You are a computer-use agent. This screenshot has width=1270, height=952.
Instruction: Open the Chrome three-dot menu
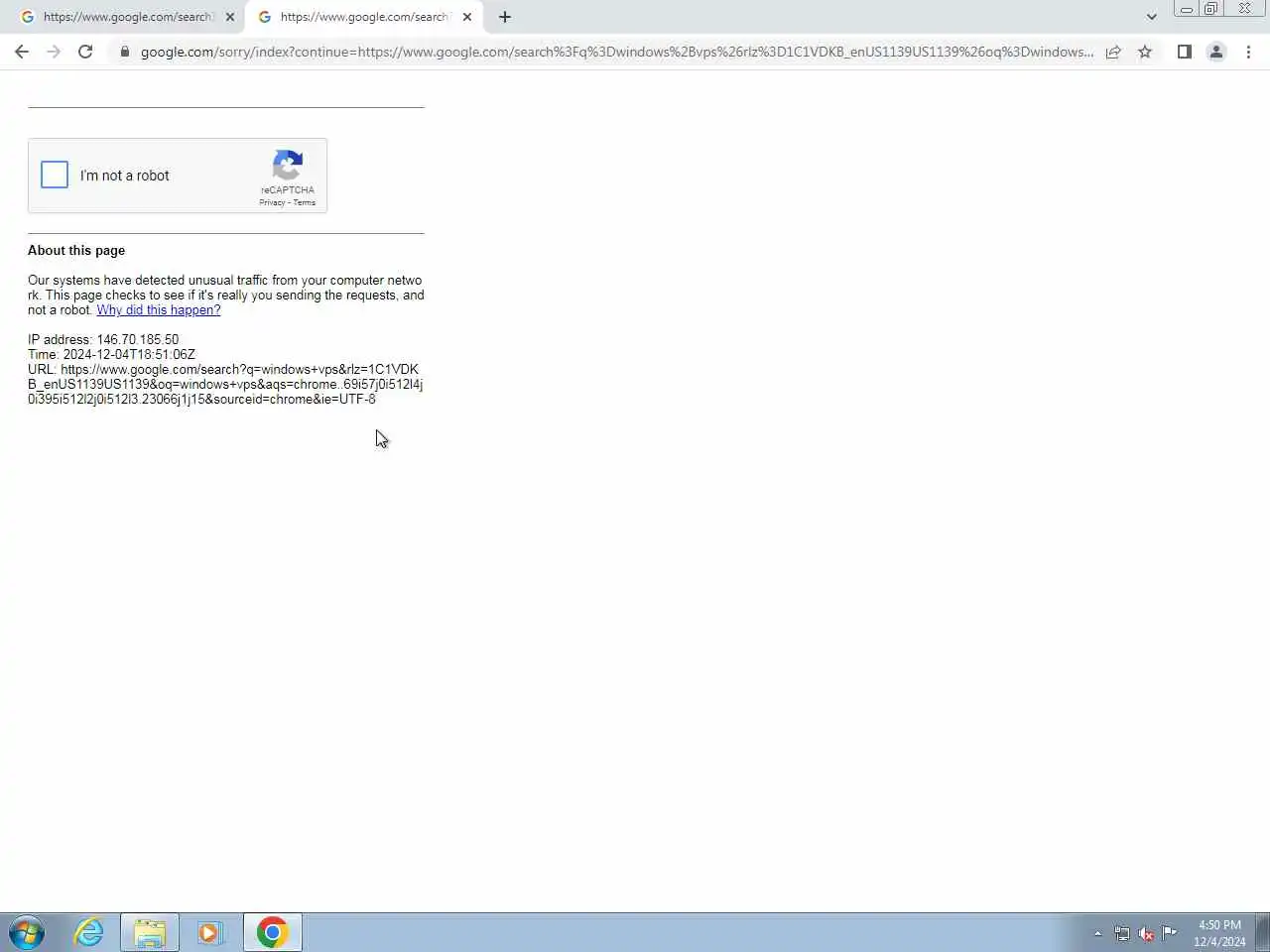[x=1248, y=52]
